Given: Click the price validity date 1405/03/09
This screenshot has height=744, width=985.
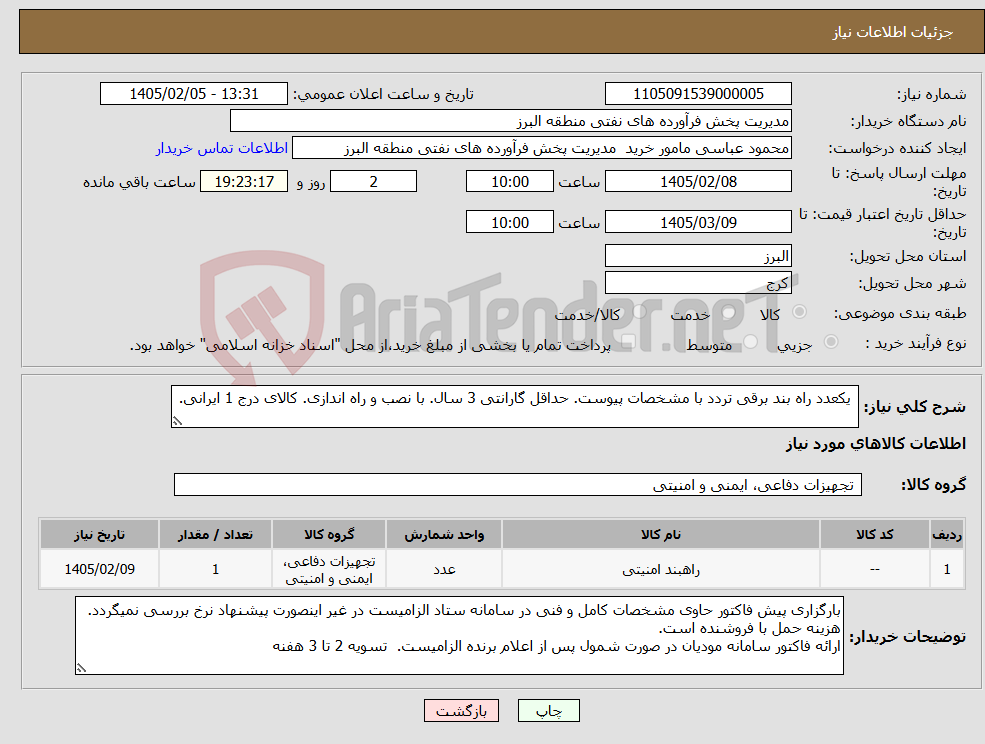Looking at the screenshot, I should tap(698, 222).
